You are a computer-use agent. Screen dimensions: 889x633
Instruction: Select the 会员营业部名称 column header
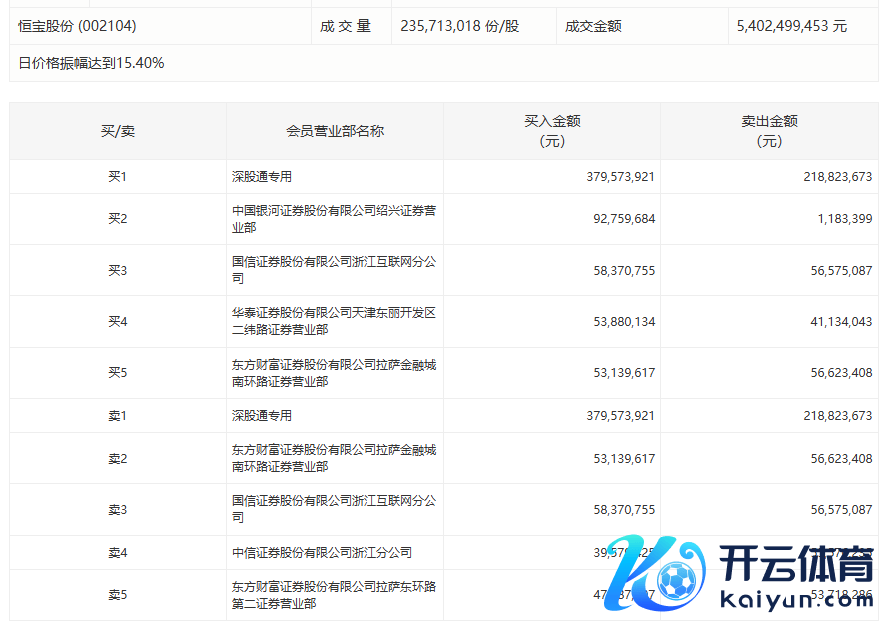pyautogui.click(x=335, y=131)
